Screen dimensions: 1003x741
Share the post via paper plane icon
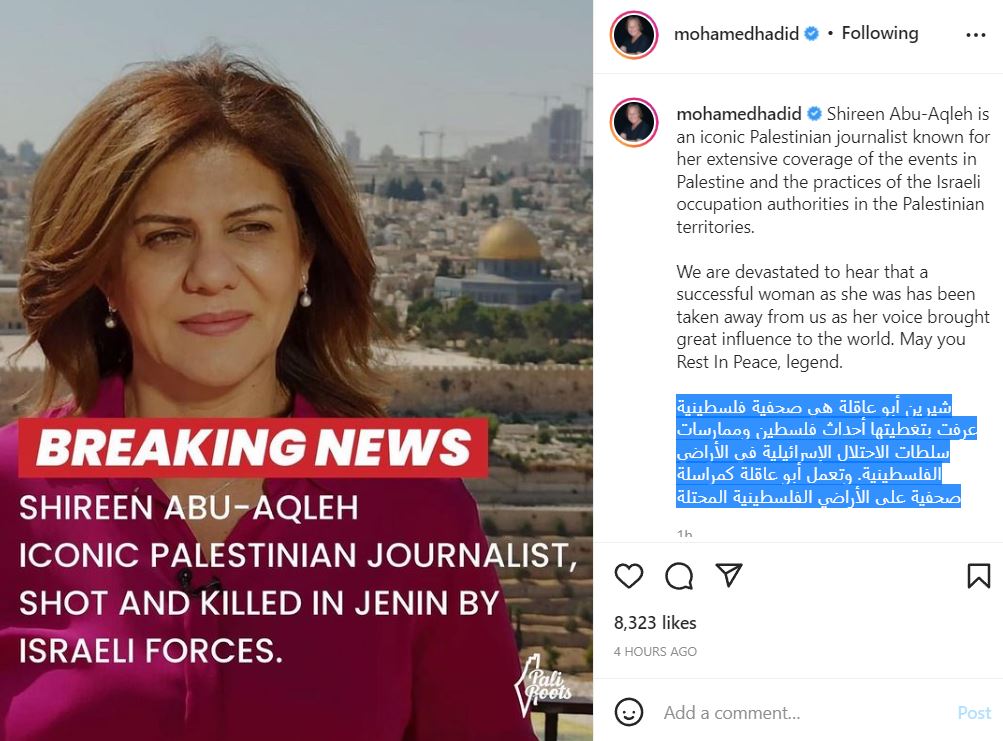point(729,575)
